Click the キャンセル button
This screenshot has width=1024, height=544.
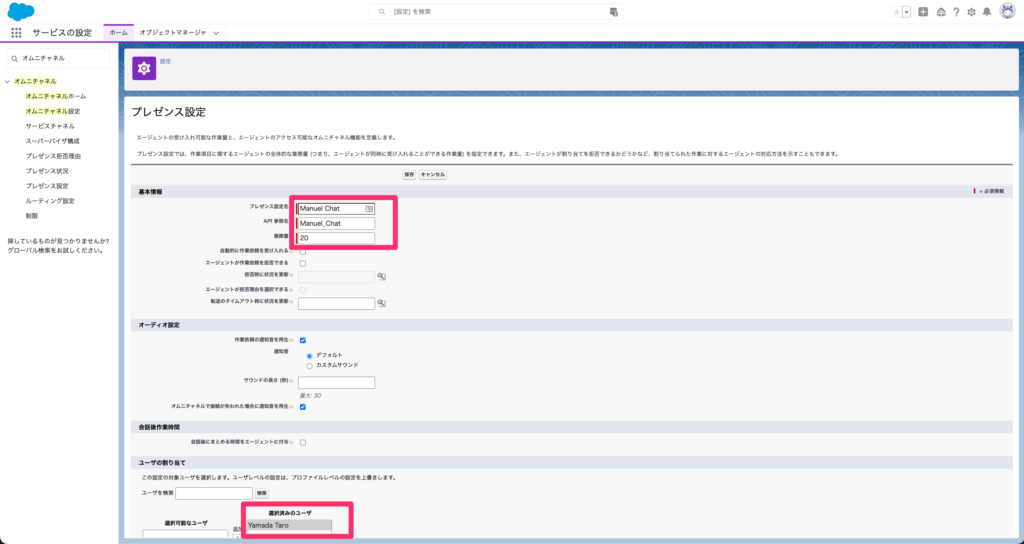tap(433, 174)
